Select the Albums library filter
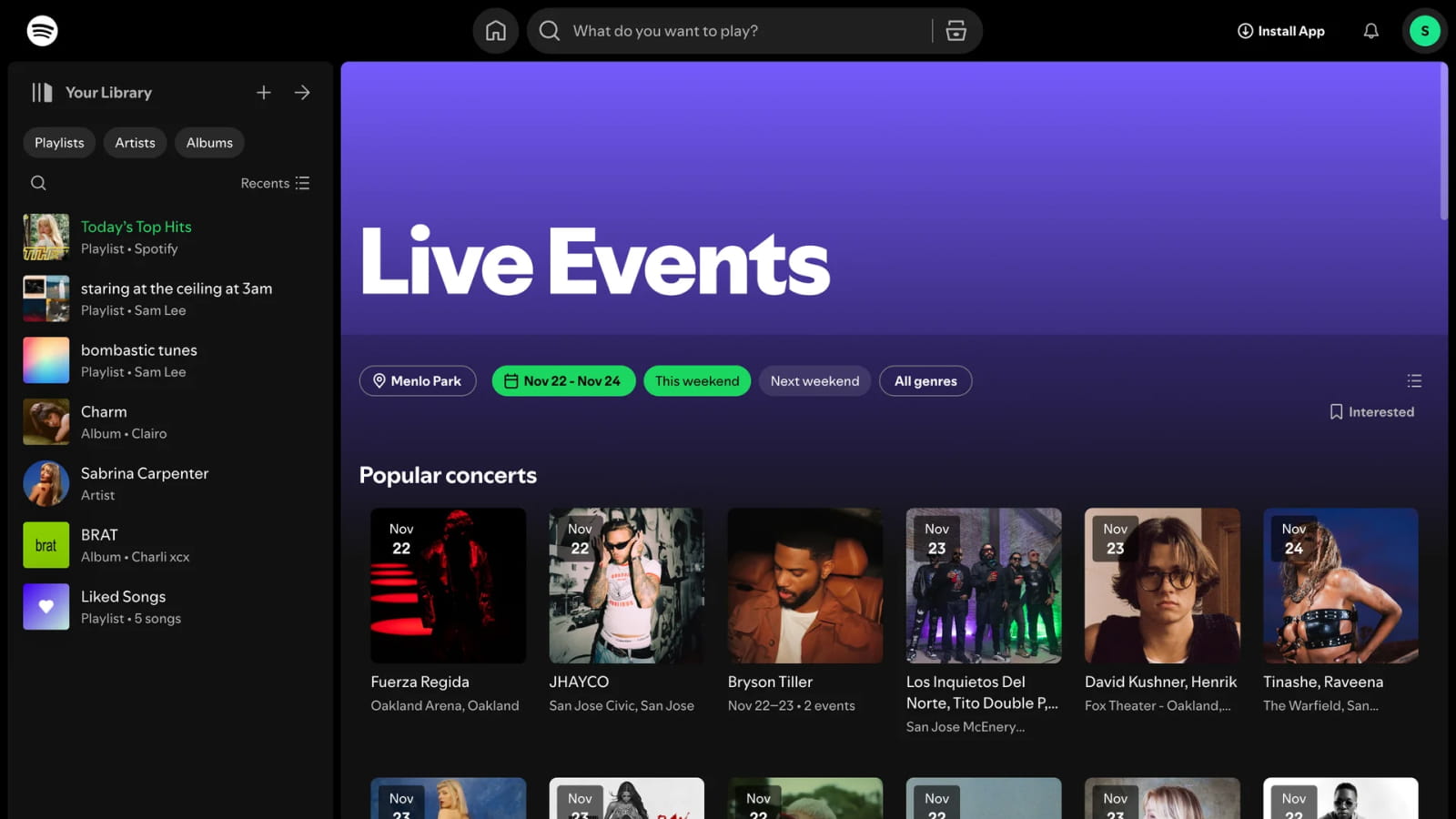Viewport: 1456px width, 819px height. click(209, 142)
